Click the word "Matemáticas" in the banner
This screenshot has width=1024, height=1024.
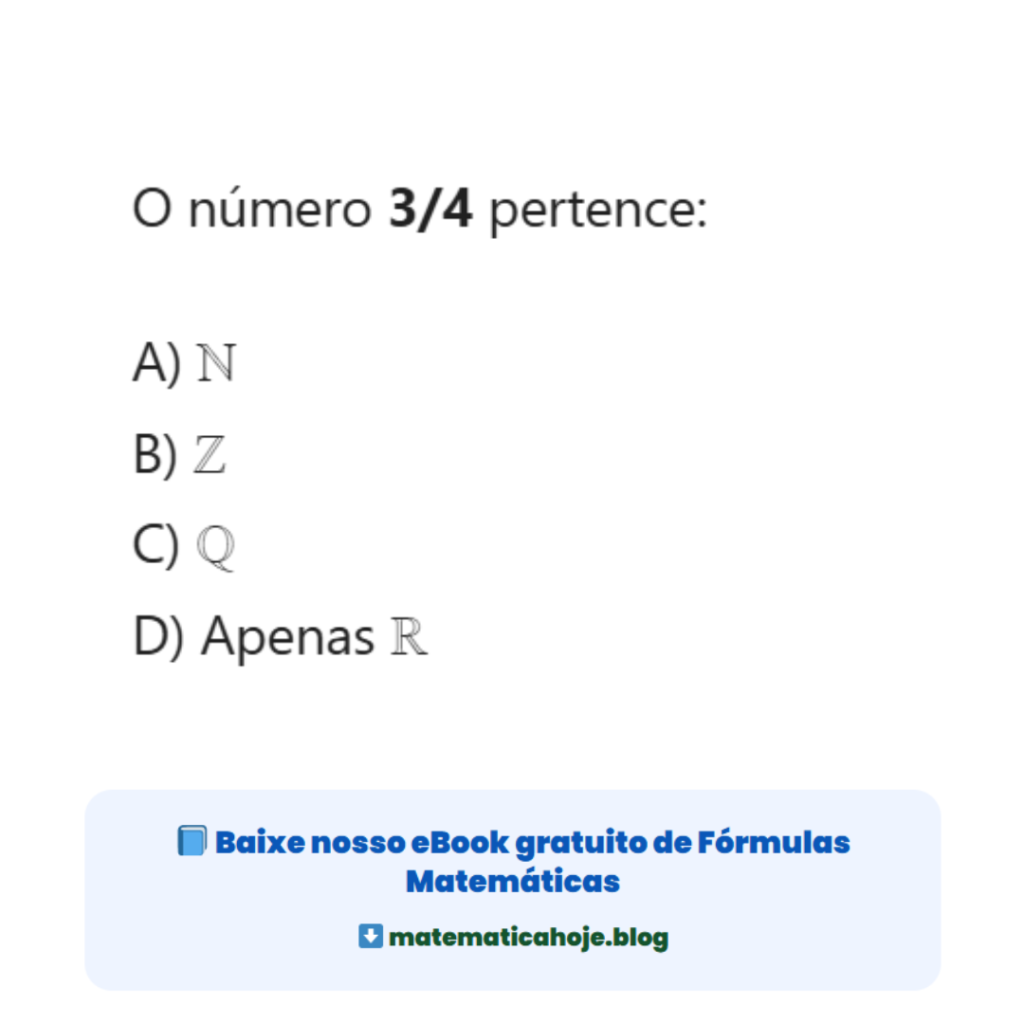coord(512,882)
